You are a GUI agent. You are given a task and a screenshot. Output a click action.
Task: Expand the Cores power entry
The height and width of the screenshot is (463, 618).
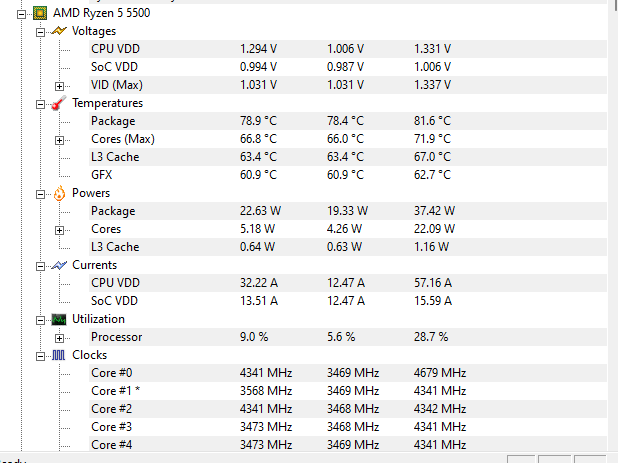[x=60, y=229]
